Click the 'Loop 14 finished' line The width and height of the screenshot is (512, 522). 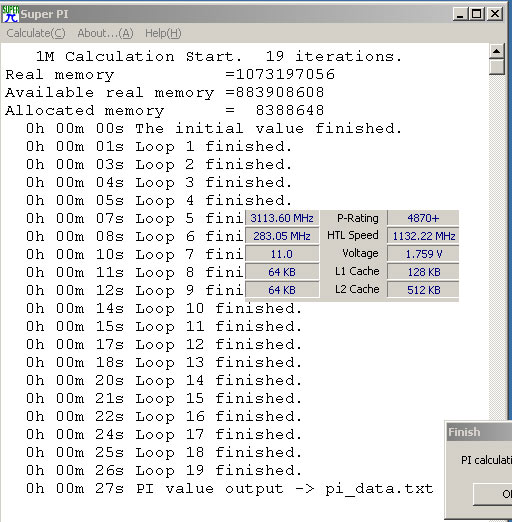click(x=164, y=381)
